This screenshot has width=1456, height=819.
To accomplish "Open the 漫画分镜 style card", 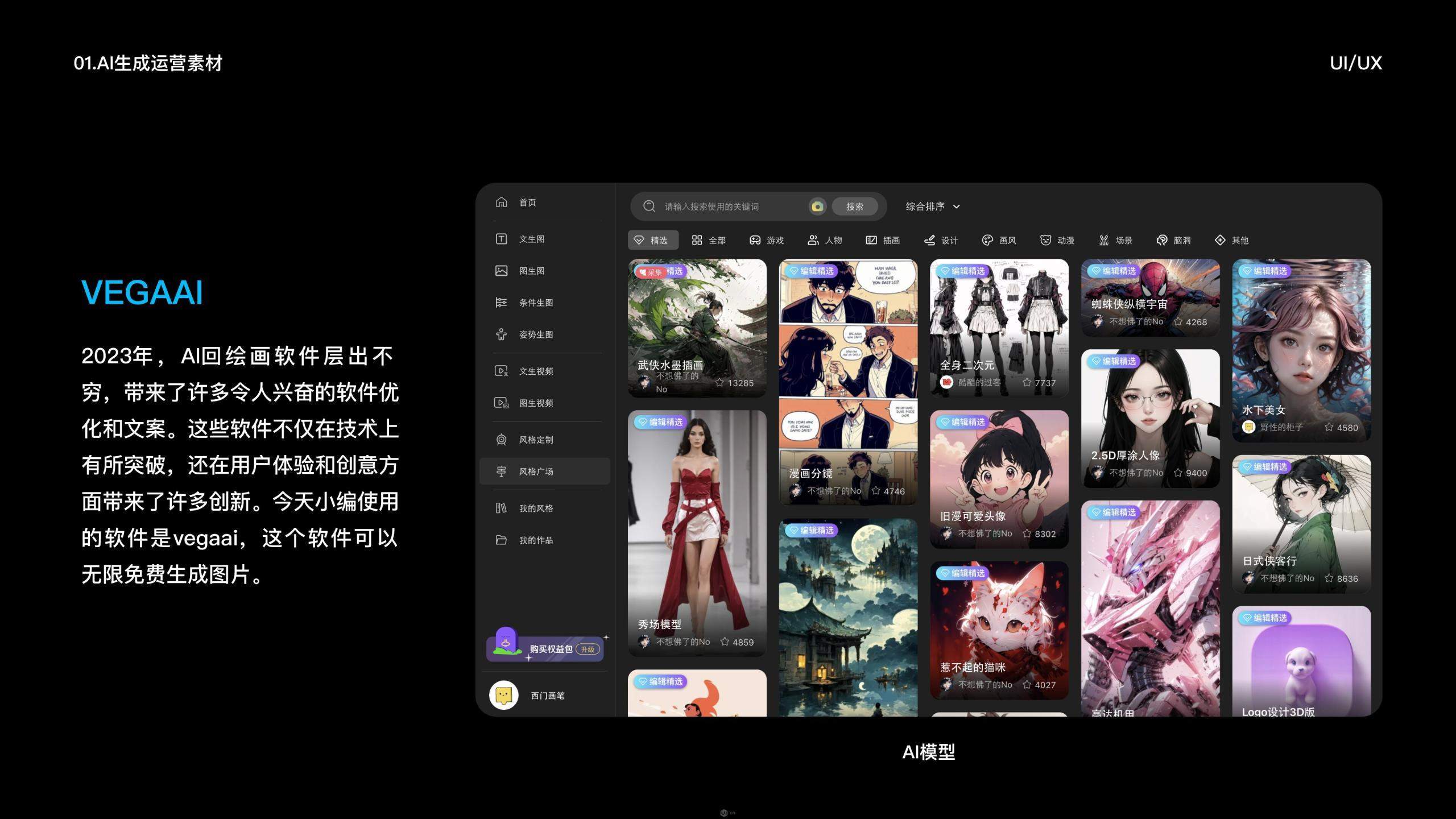I will click(848, 382).
